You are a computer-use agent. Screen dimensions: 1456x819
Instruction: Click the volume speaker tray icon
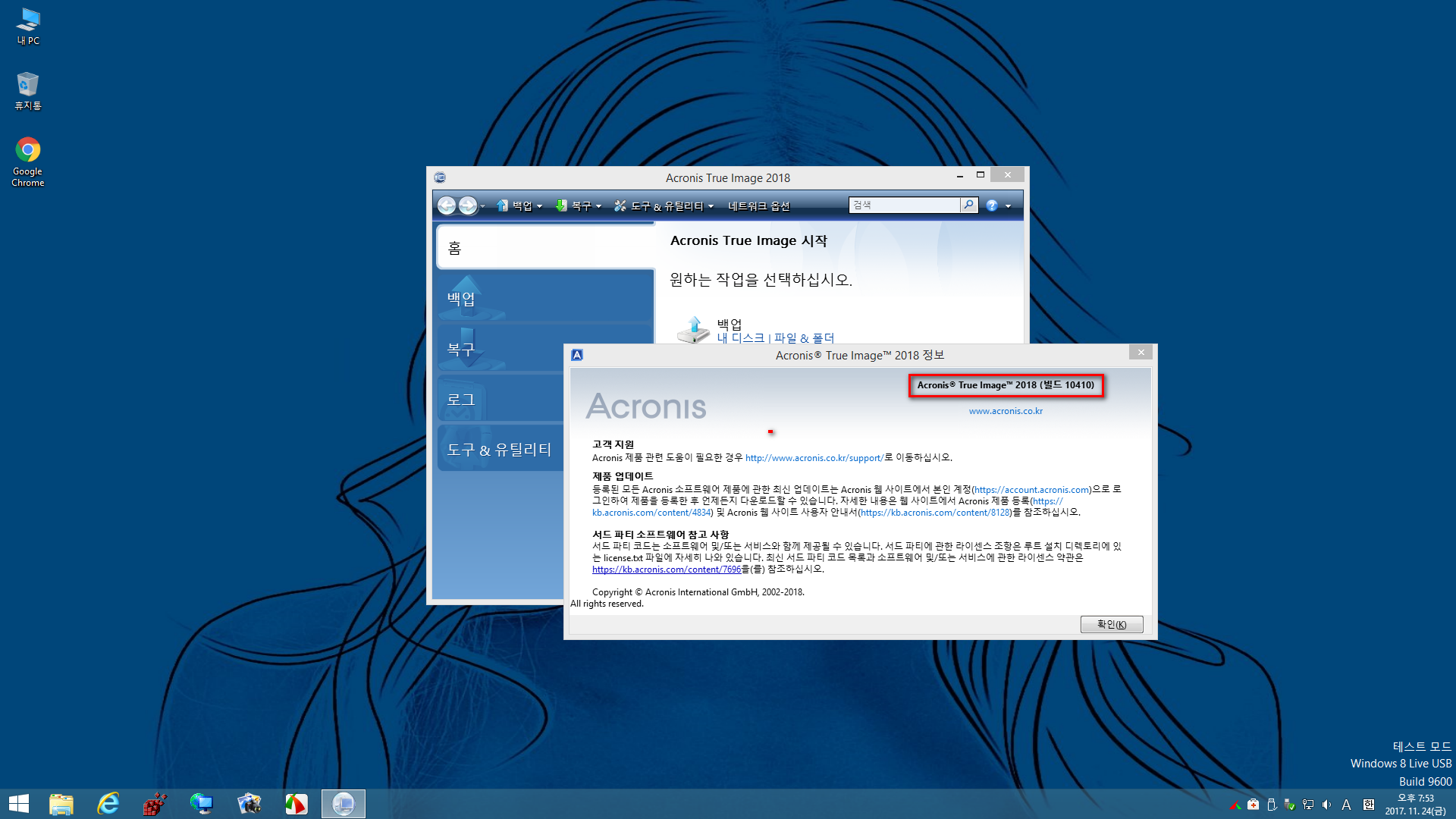1326,805
